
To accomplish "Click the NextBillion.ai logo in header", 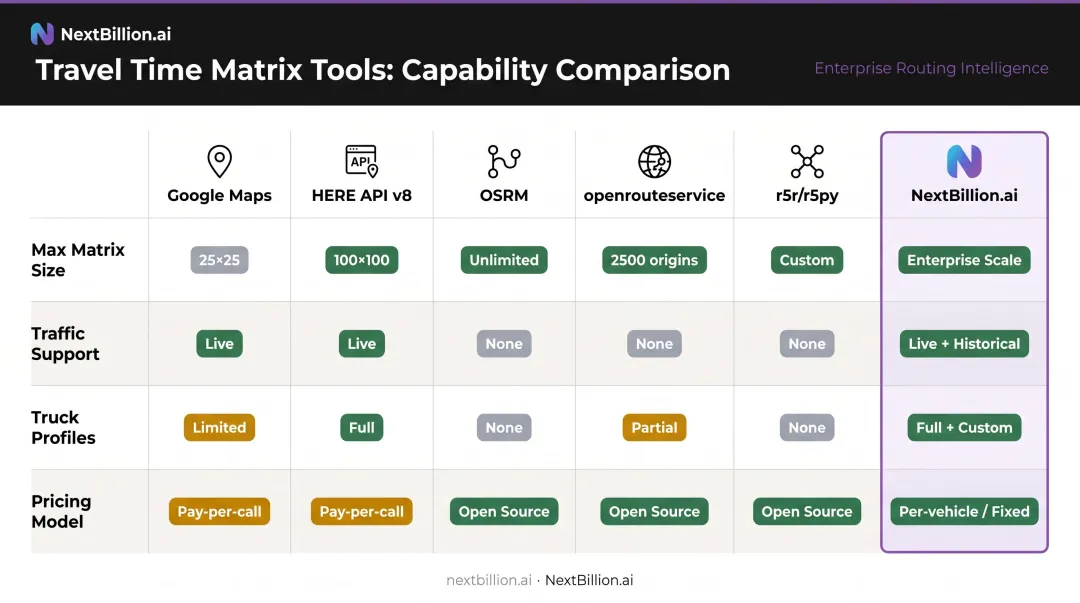I will pyautogui.click(x=42, y=34).
